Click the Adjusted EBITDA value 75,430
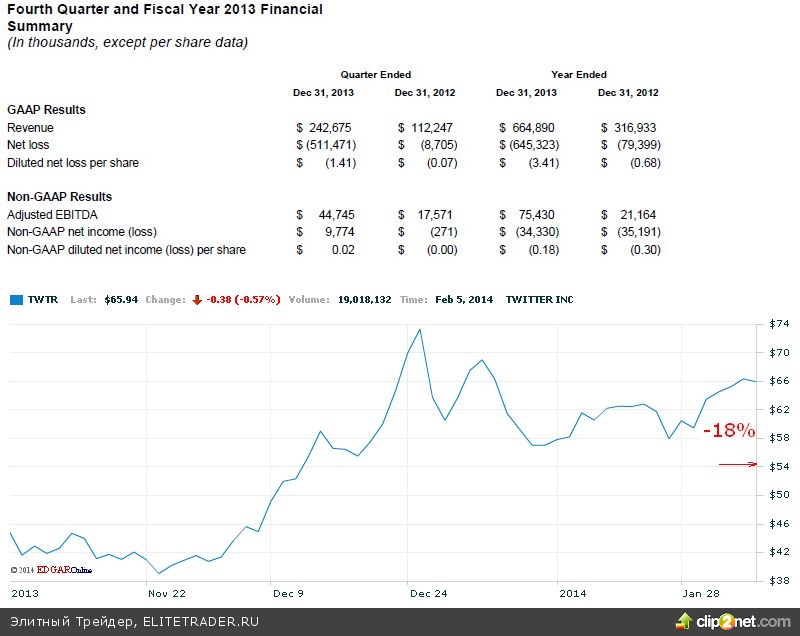The image size is (800, 636). pos(536,215)
